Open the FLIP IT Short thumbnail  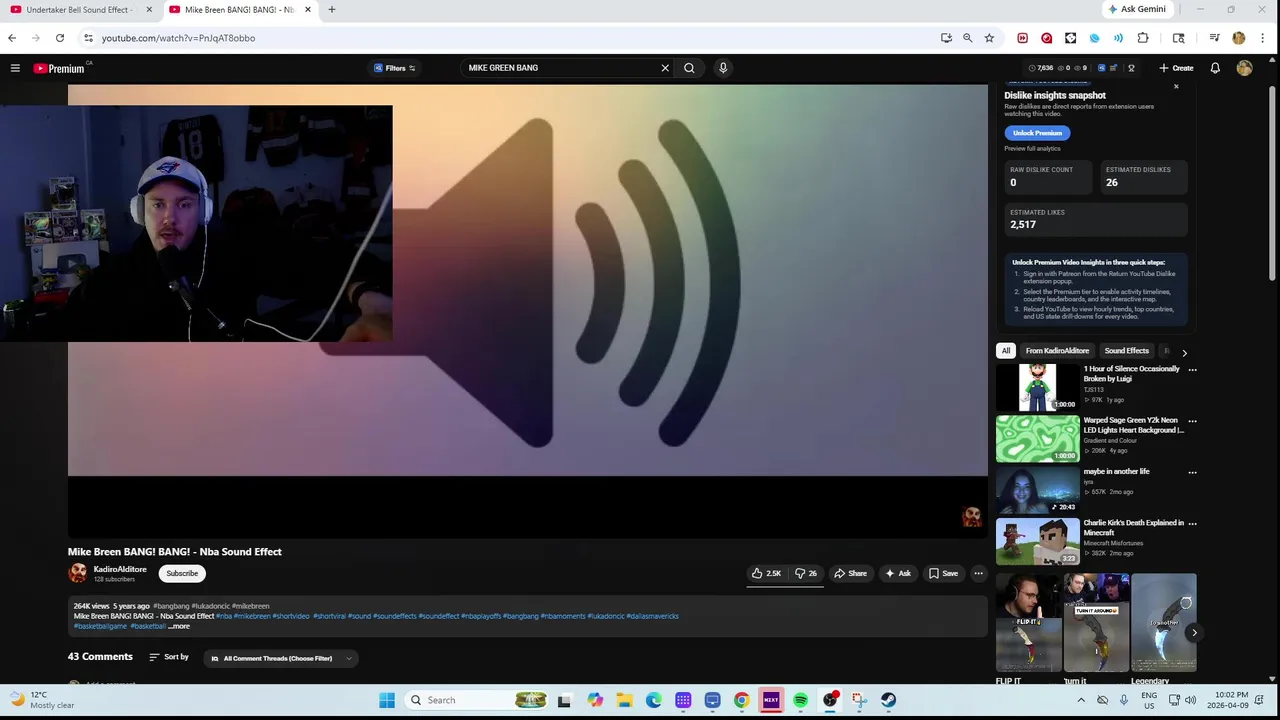(1028, 622)
